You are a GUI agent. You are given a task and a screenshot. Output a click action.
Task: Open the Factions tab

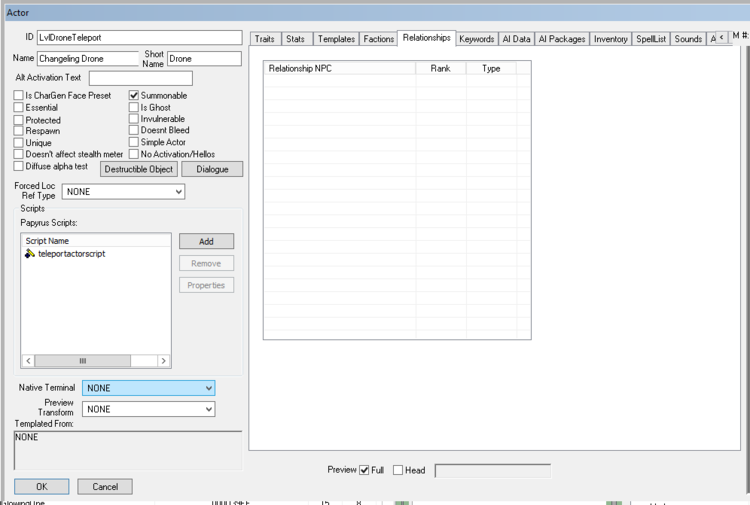[x=378, y=39]
